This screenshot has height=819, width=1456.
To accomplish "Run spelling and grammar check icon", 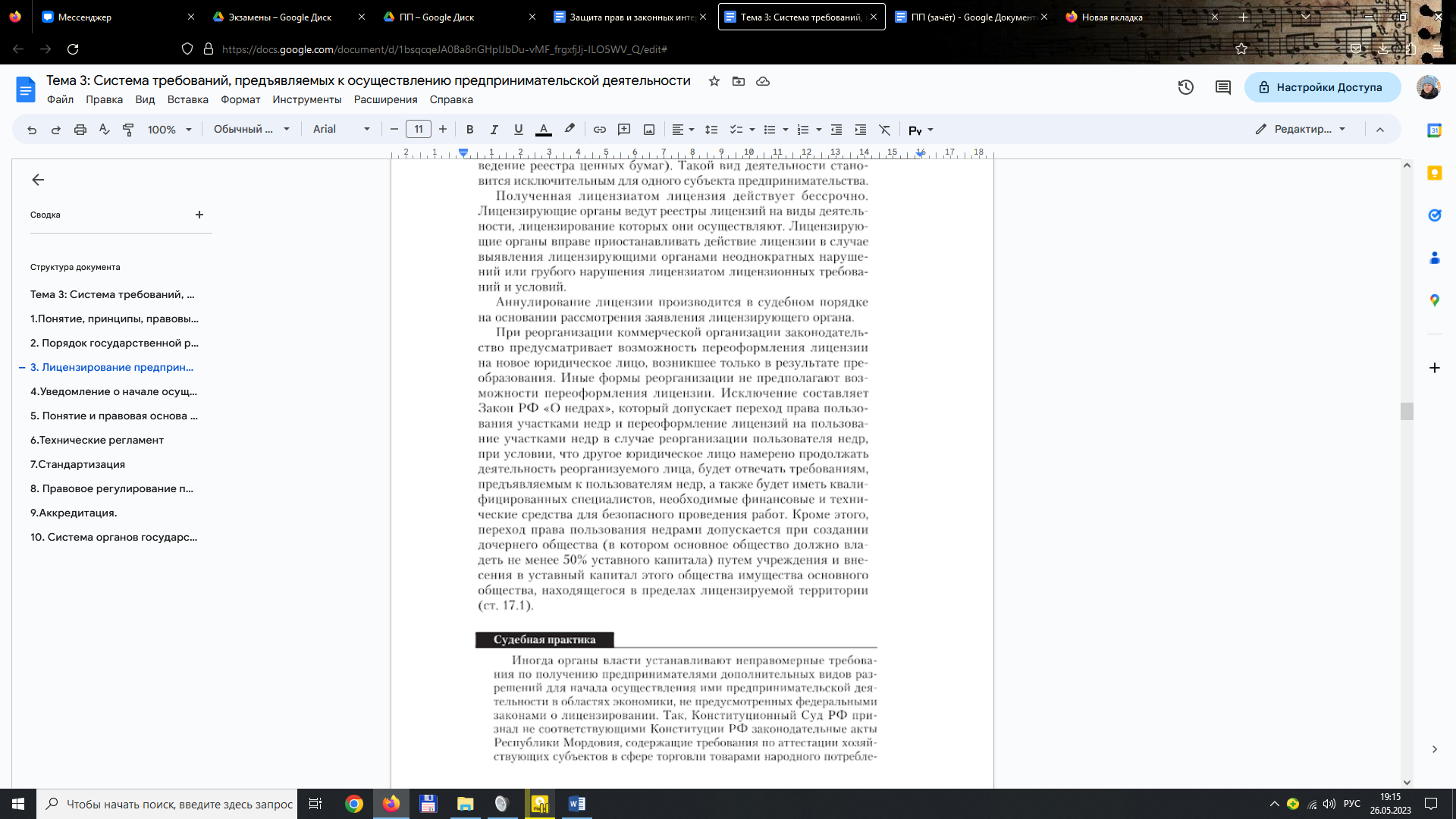I will coord(105,130).
